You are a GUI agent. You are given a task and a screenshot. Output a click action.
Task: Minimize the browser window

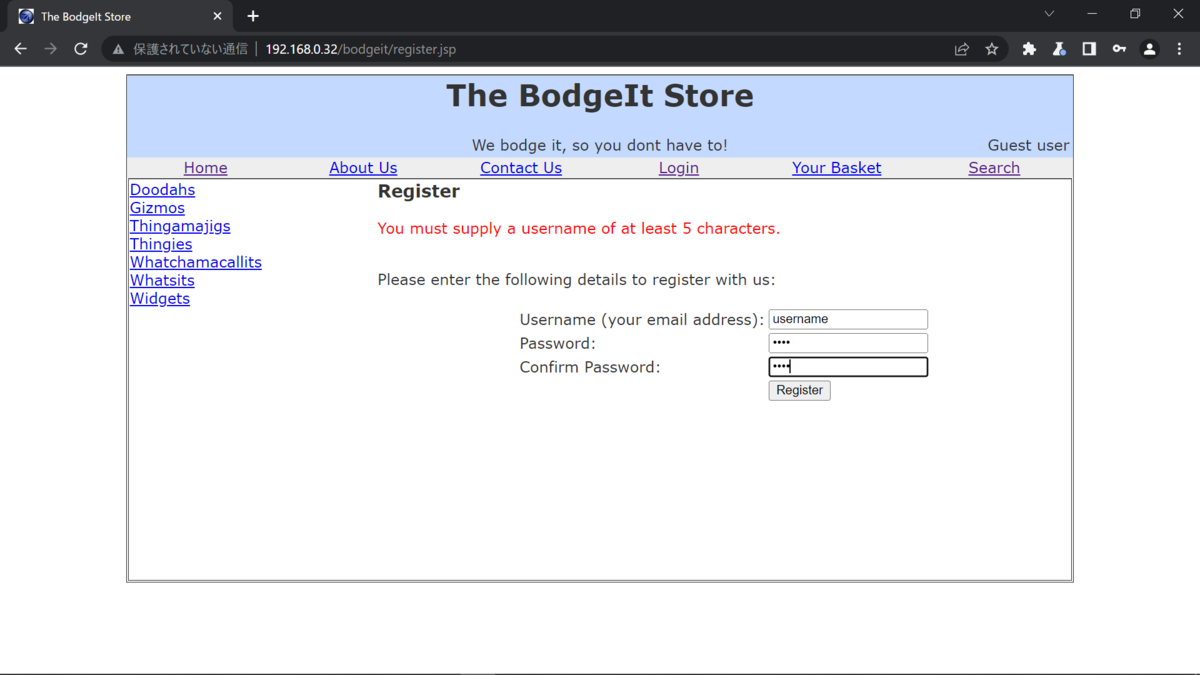[1092, 14]
